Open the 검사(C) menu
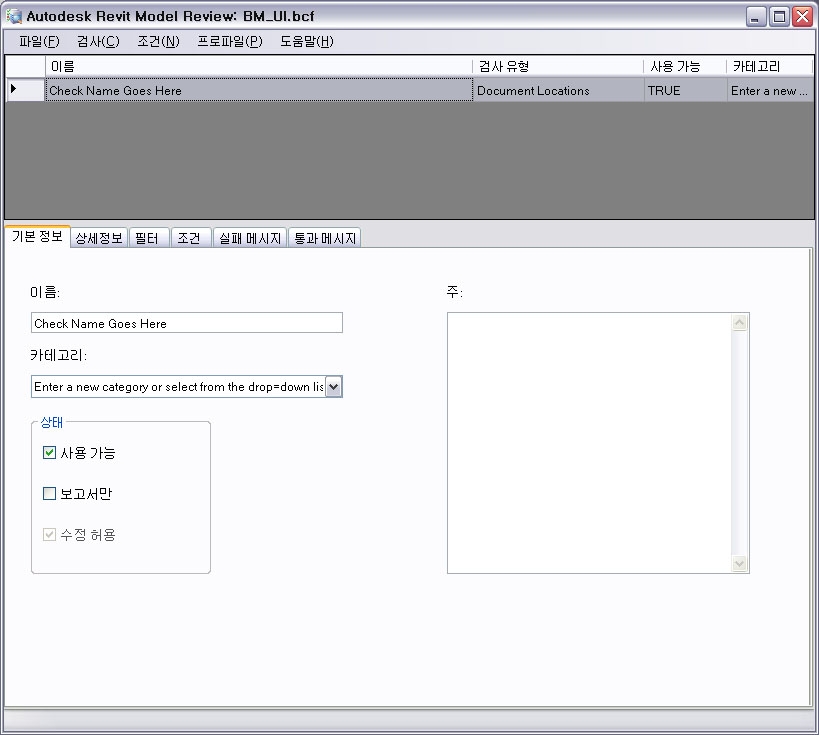 (98, 41)
